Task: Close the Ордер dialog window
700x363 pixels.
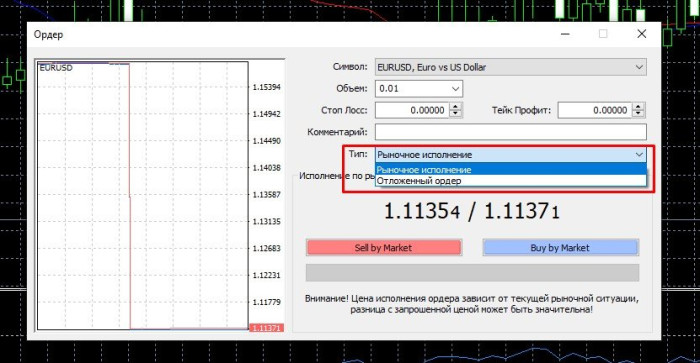Action: [642, 34]
